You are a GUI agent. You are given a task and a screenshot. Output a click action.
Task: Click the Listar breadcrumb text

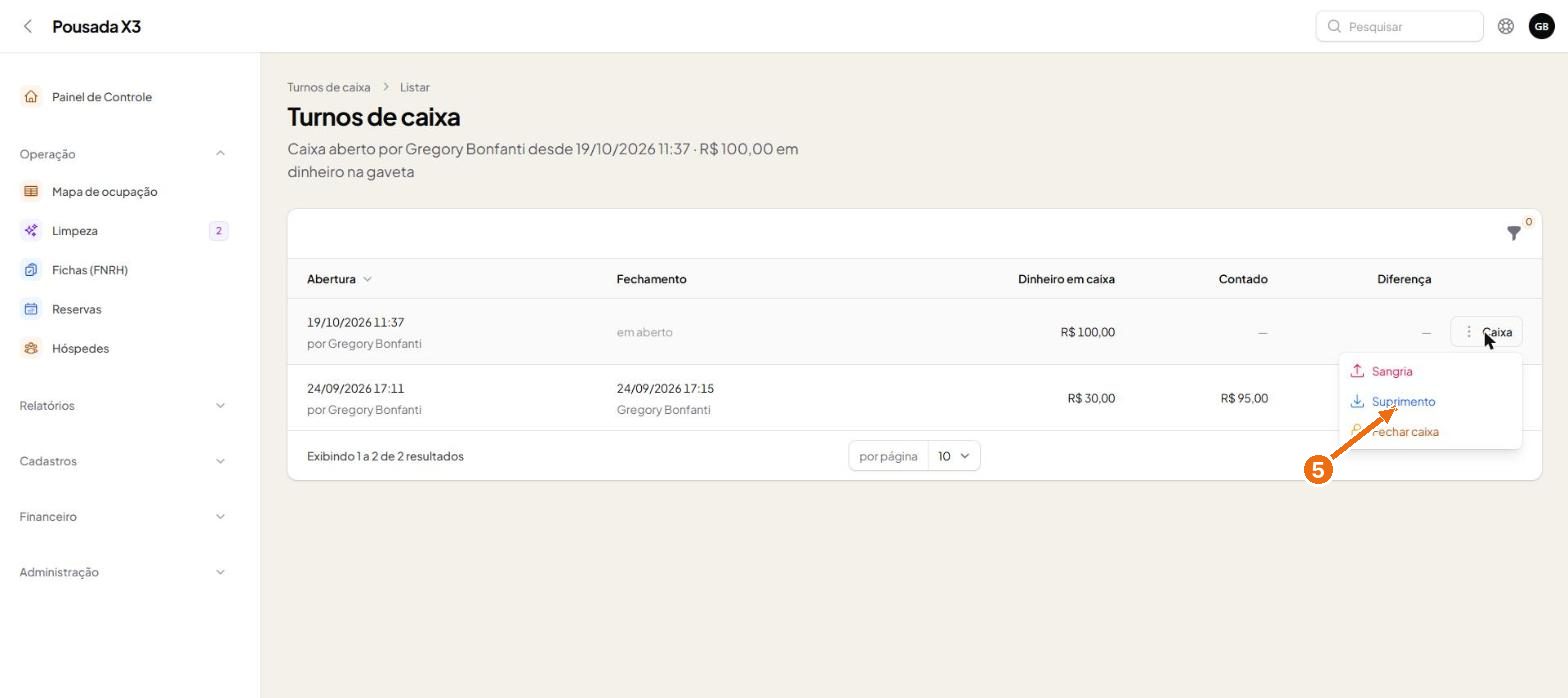point(415,87)
